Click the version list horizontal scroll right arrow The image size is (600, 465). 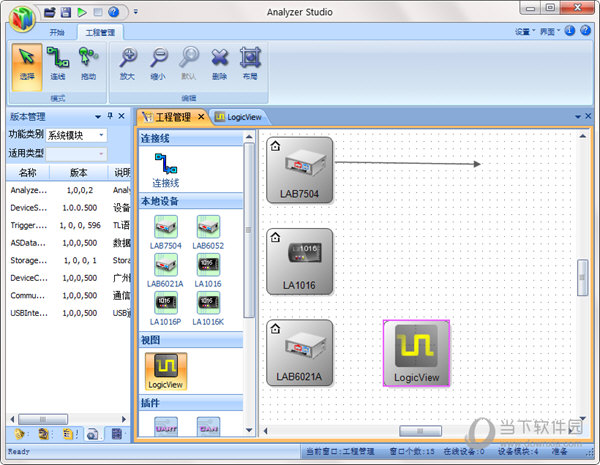(124, 419)
